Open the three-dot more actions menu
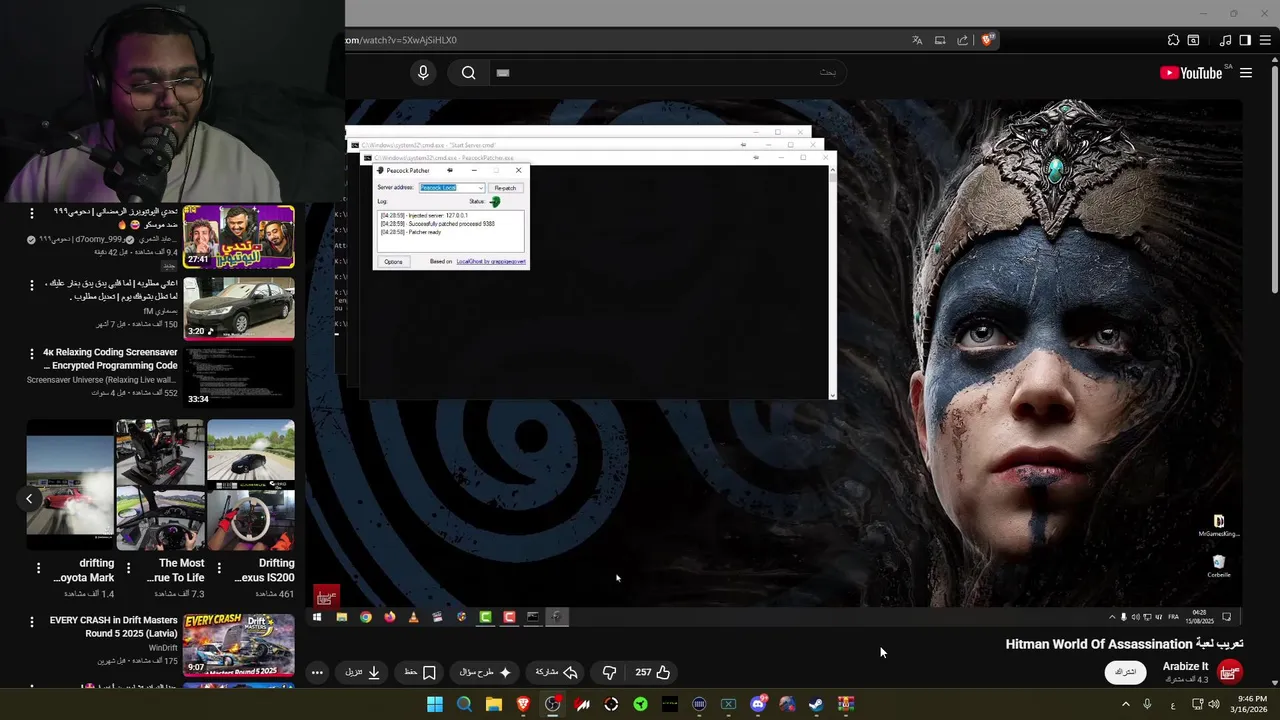The width and height of the screenshot is (1280, 720). point(317,672)
